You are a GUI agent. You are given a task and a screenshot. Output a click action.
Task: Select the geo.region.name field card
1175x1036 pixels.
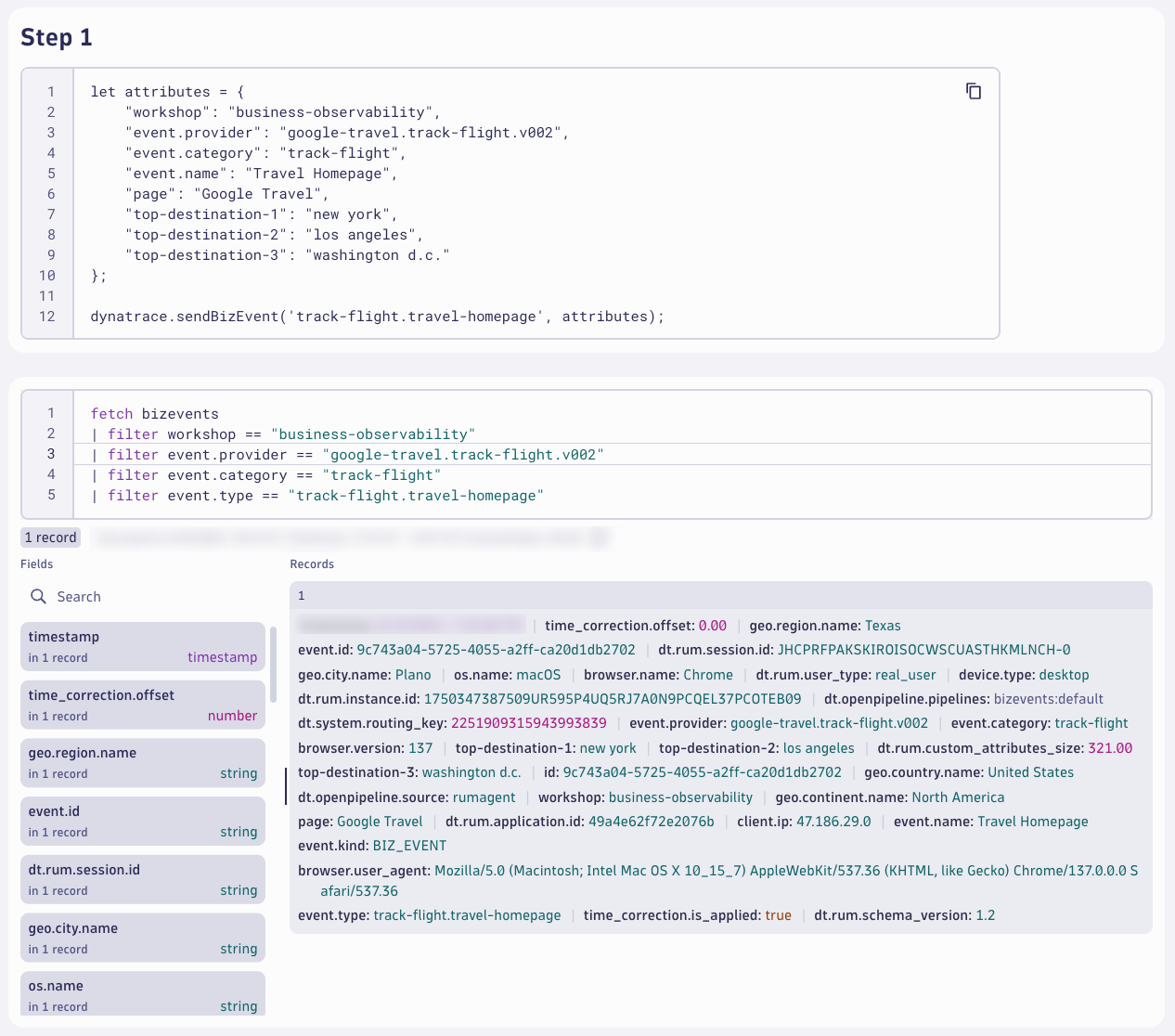(143, 763)
